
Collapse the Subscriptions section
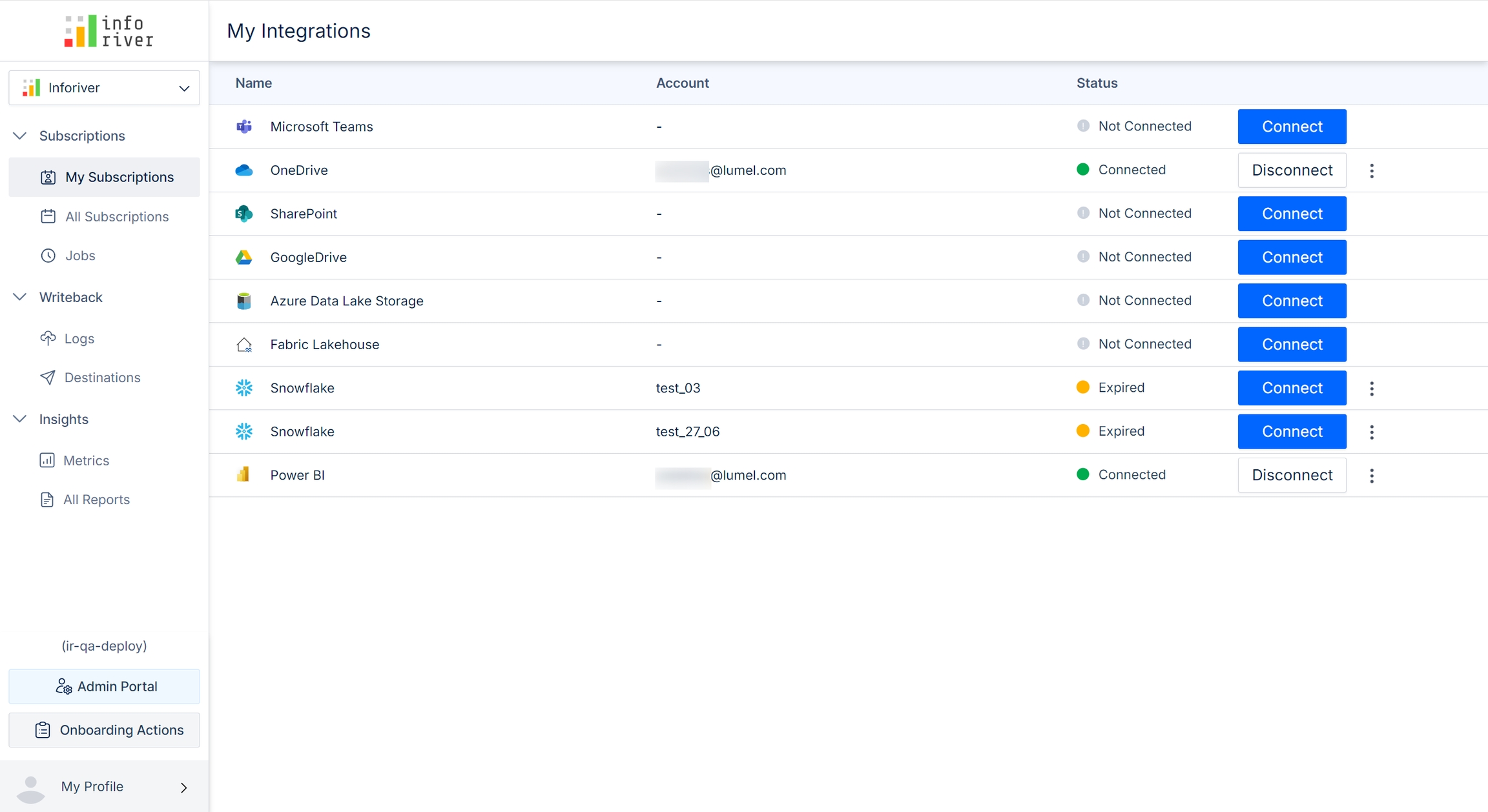click(20, 136)
